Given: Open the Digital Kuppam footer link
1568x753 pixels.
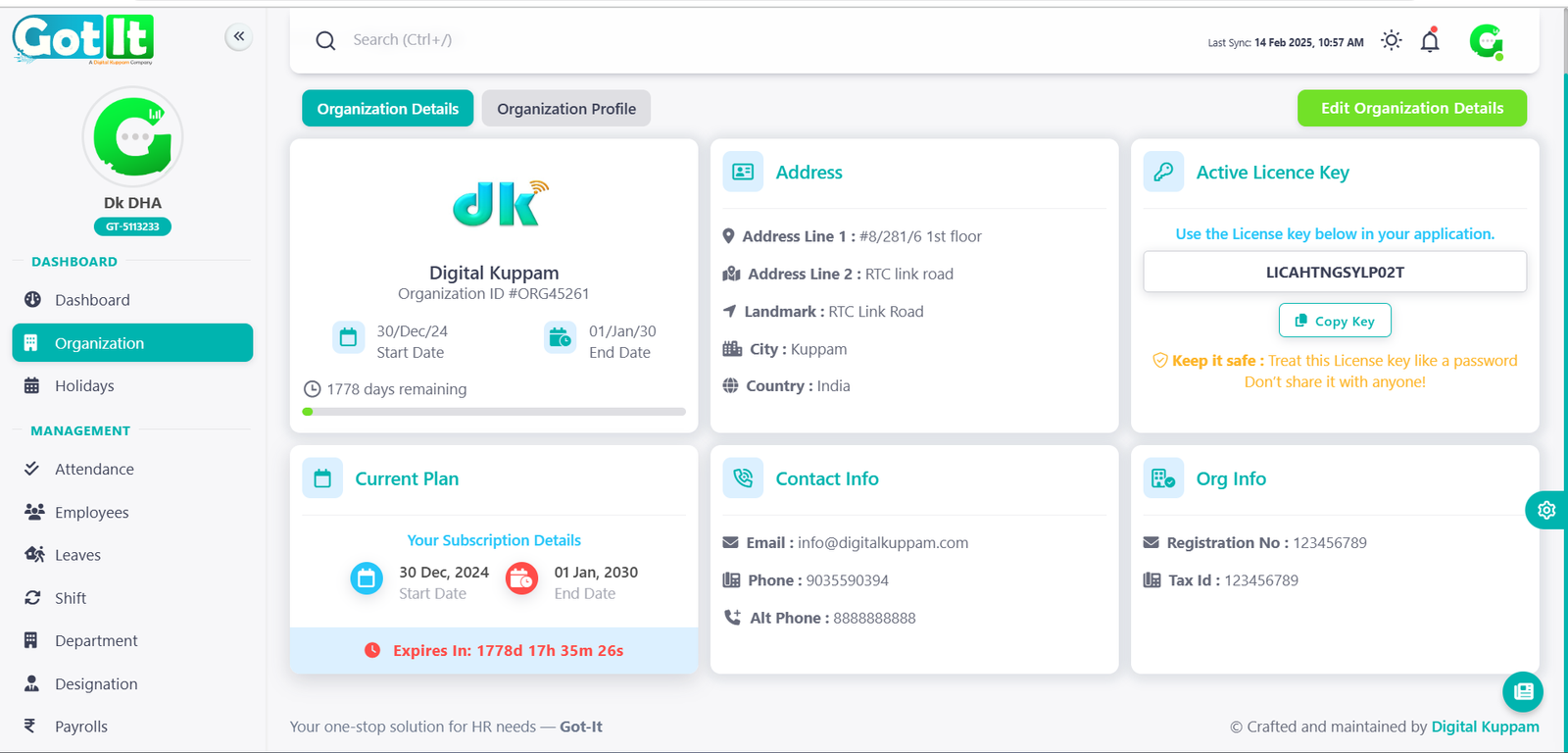Looking at the screenshot, I should [1485, 727].
